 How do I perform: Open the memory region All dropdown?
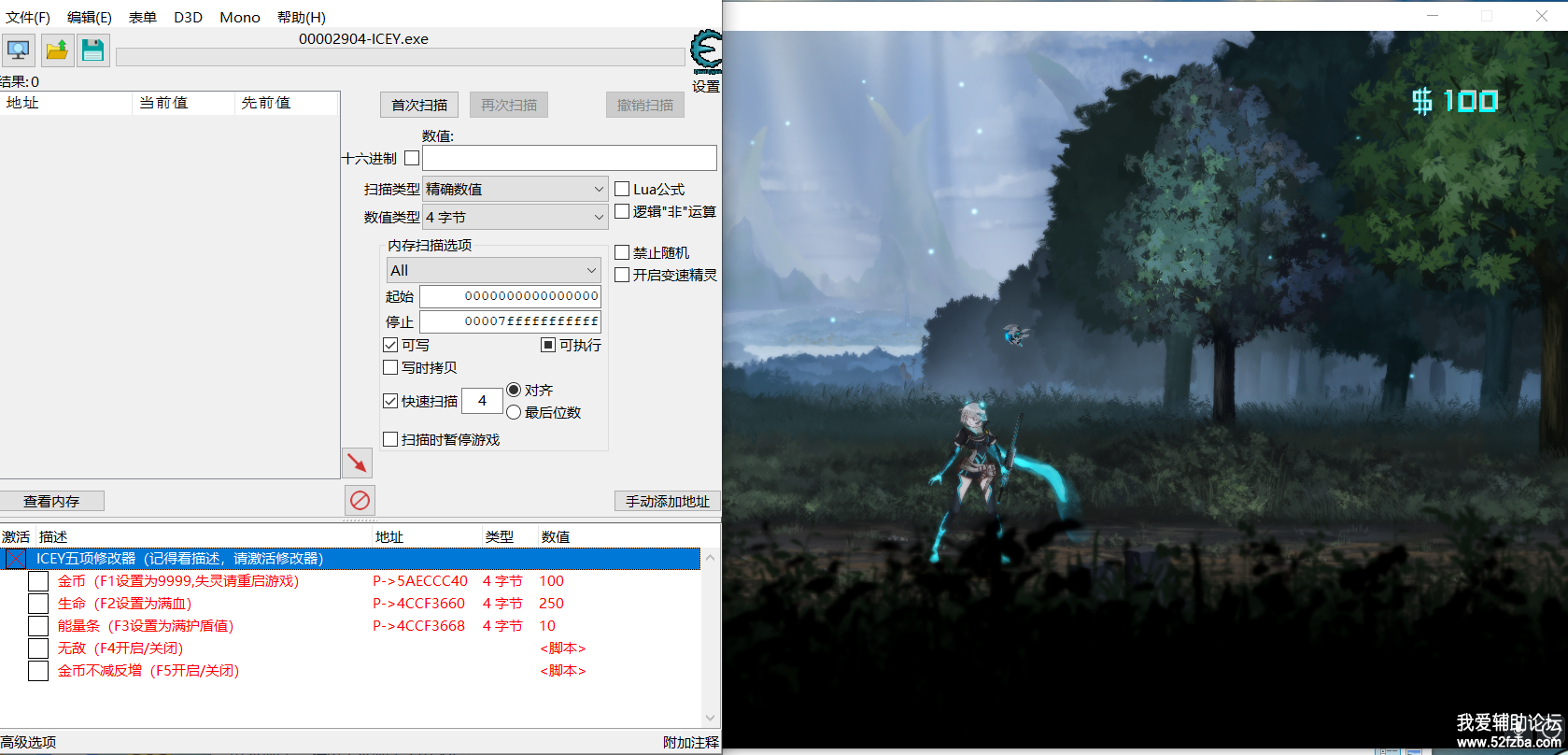click(494, 270)
